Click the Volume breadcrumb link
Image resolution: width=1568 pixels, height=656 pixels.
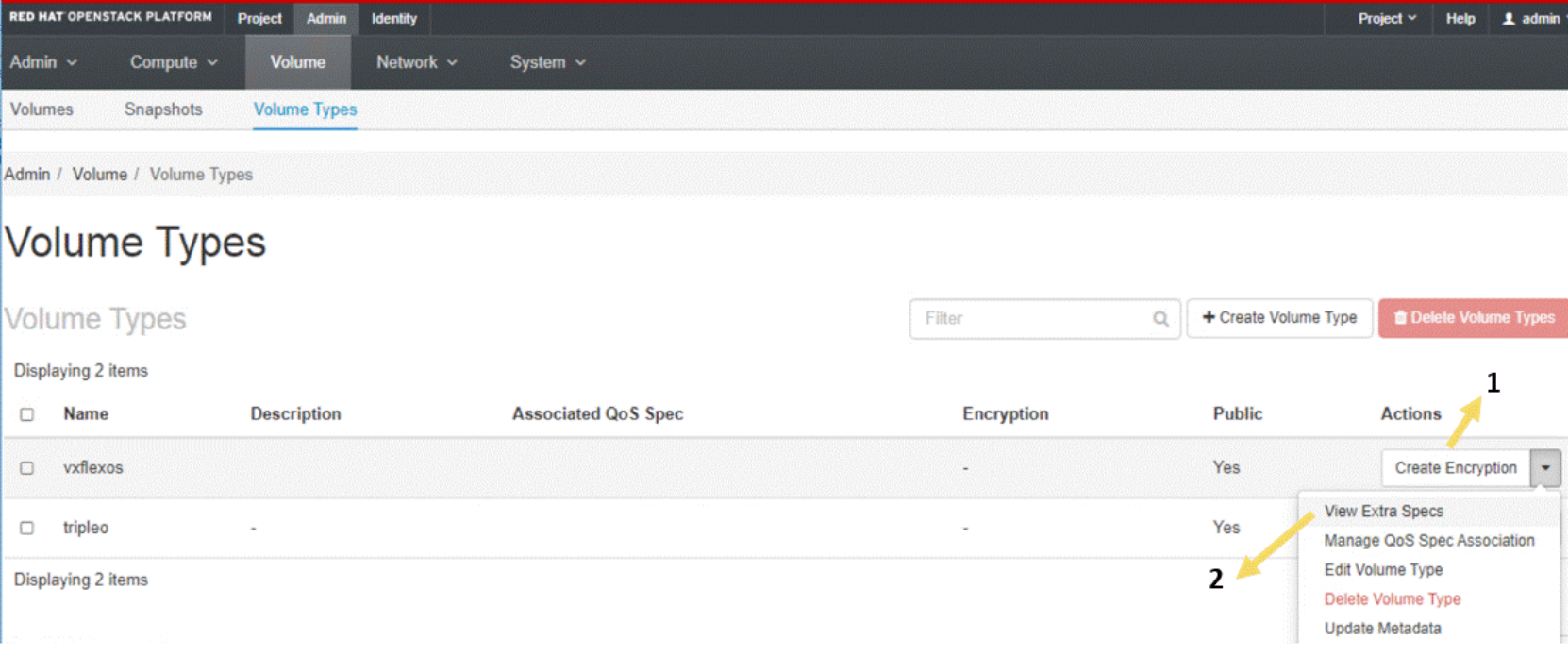[x=100, y=175]
